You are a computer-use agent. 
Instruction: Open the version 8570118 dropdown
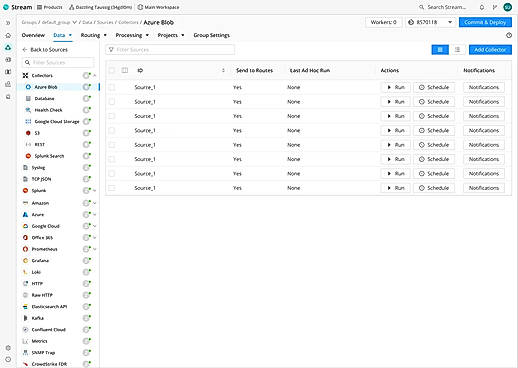(x=430, y=22)
